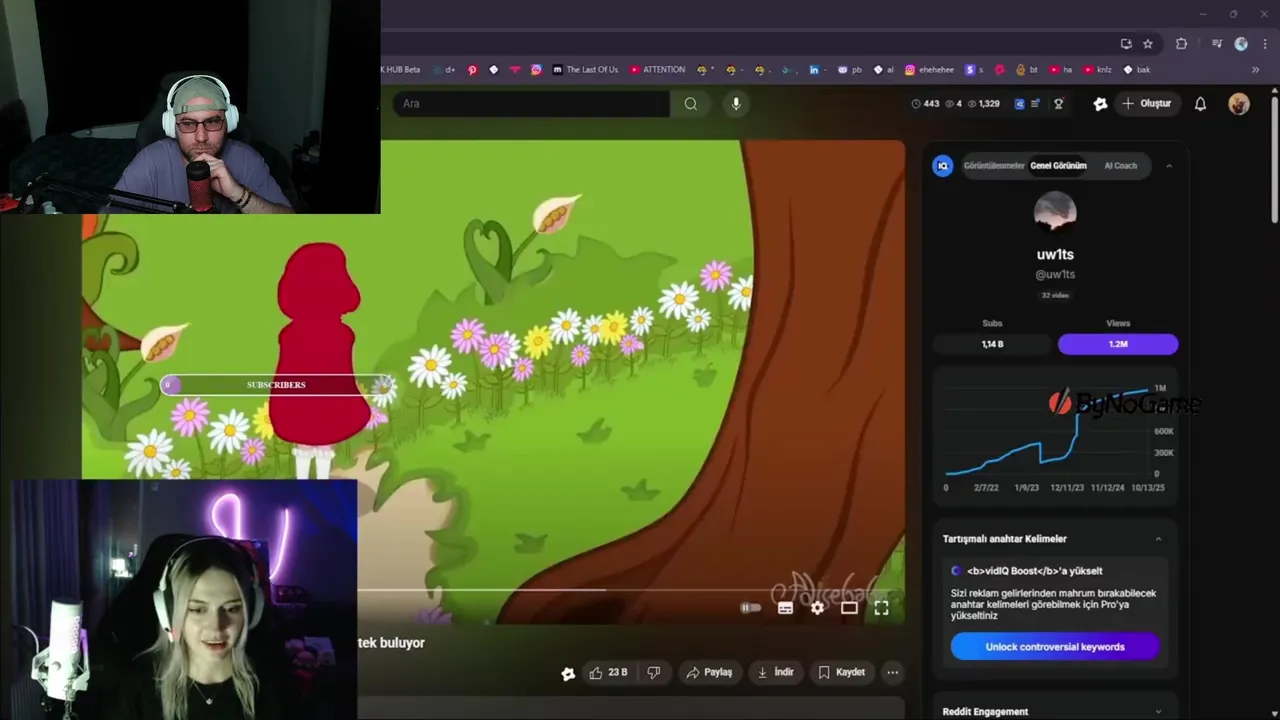Select the Subs 1,14 B metric pill

pos(992,344)
